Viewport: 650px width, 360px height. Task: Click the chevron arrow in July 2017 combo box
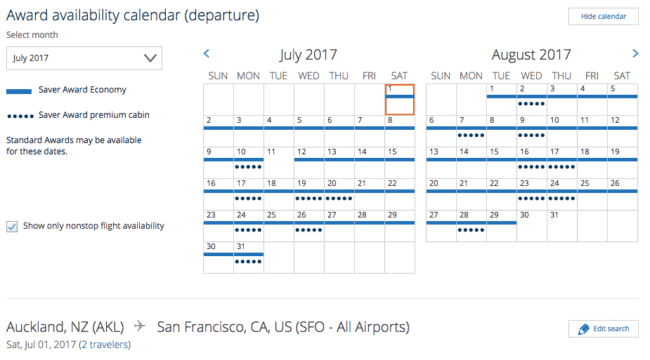[150, 58]
